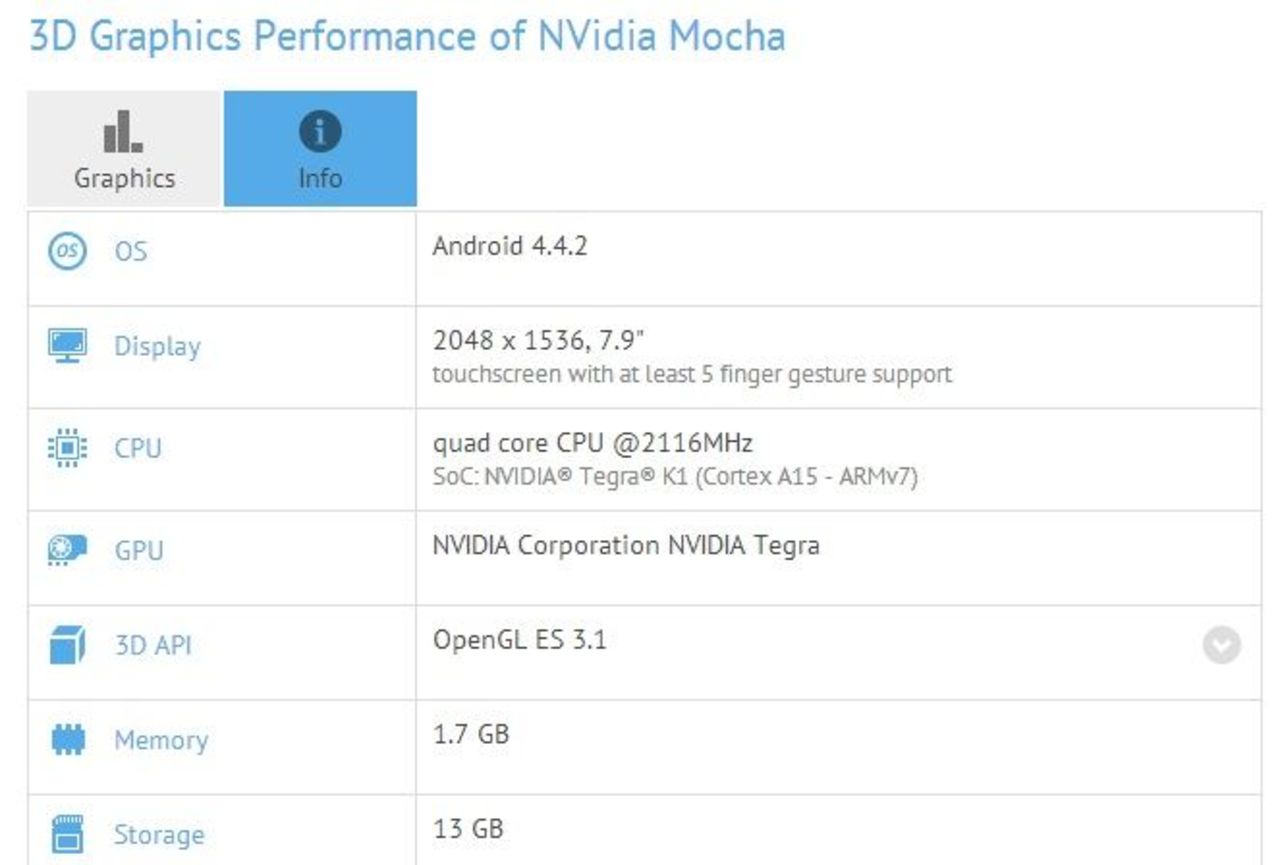This screenshot has width=1280, height=865.
Task: Select the 13 GB storage value
Action: (x=468, y=828)
